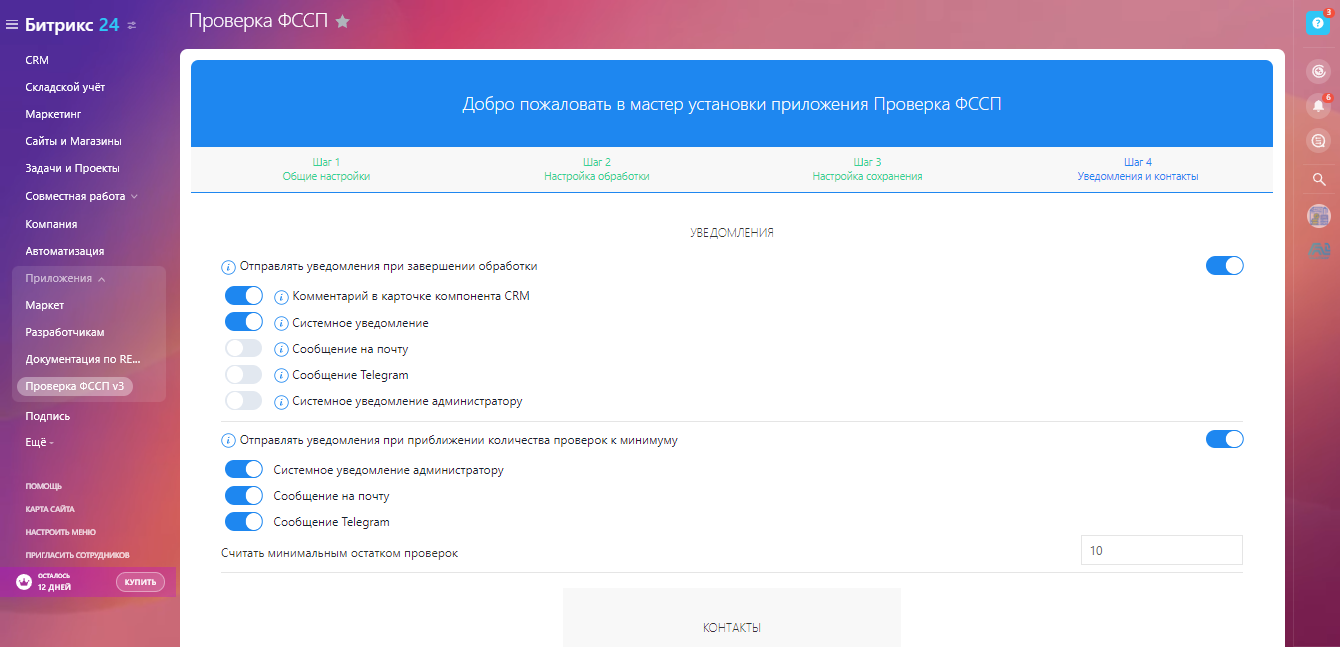Viewport: 1340px width, 647px height.
Task: Show info icon for completion Системное уведомление администратору
Action: [281, 402]
